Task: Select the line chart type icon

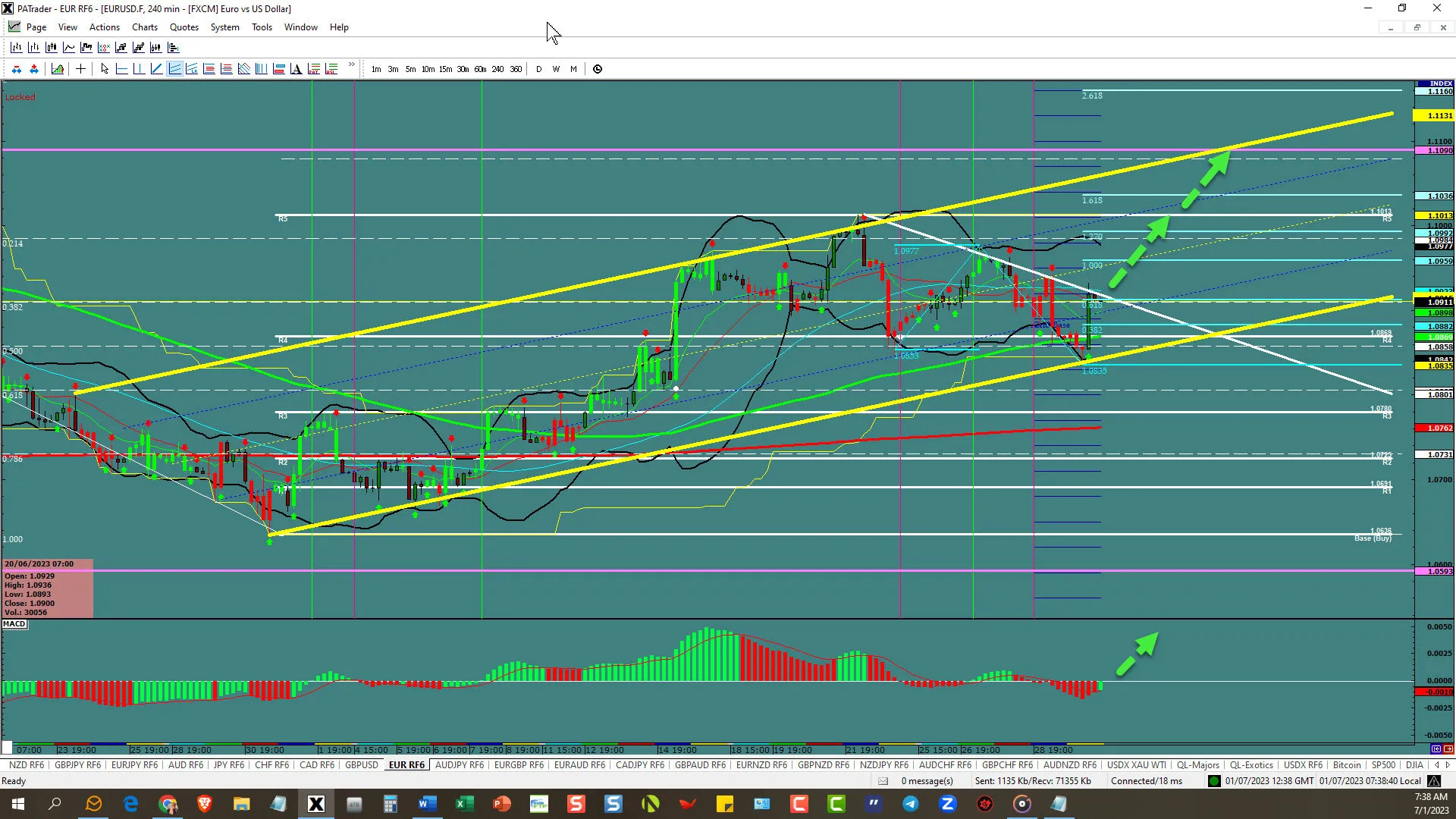Action: (x=69, y=47)
